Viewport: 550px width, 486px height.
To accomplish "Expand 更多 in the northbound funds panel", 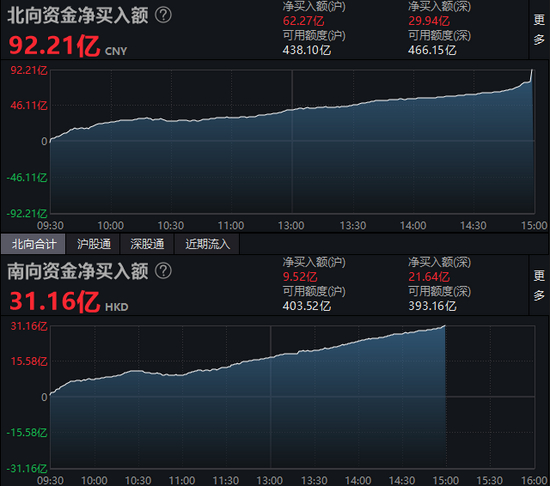I will coord(539,29).
